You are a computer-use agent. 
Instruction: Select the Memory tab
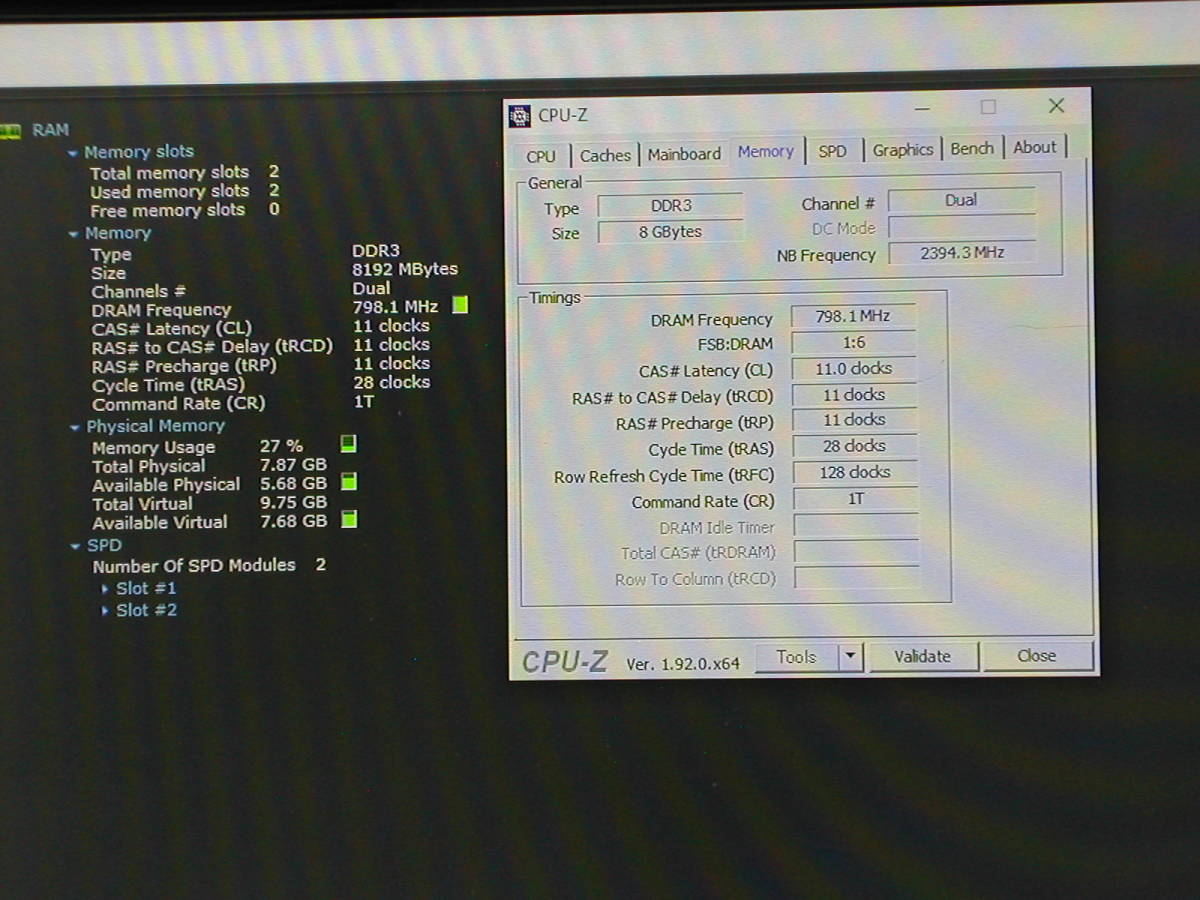tap(766, 151)
